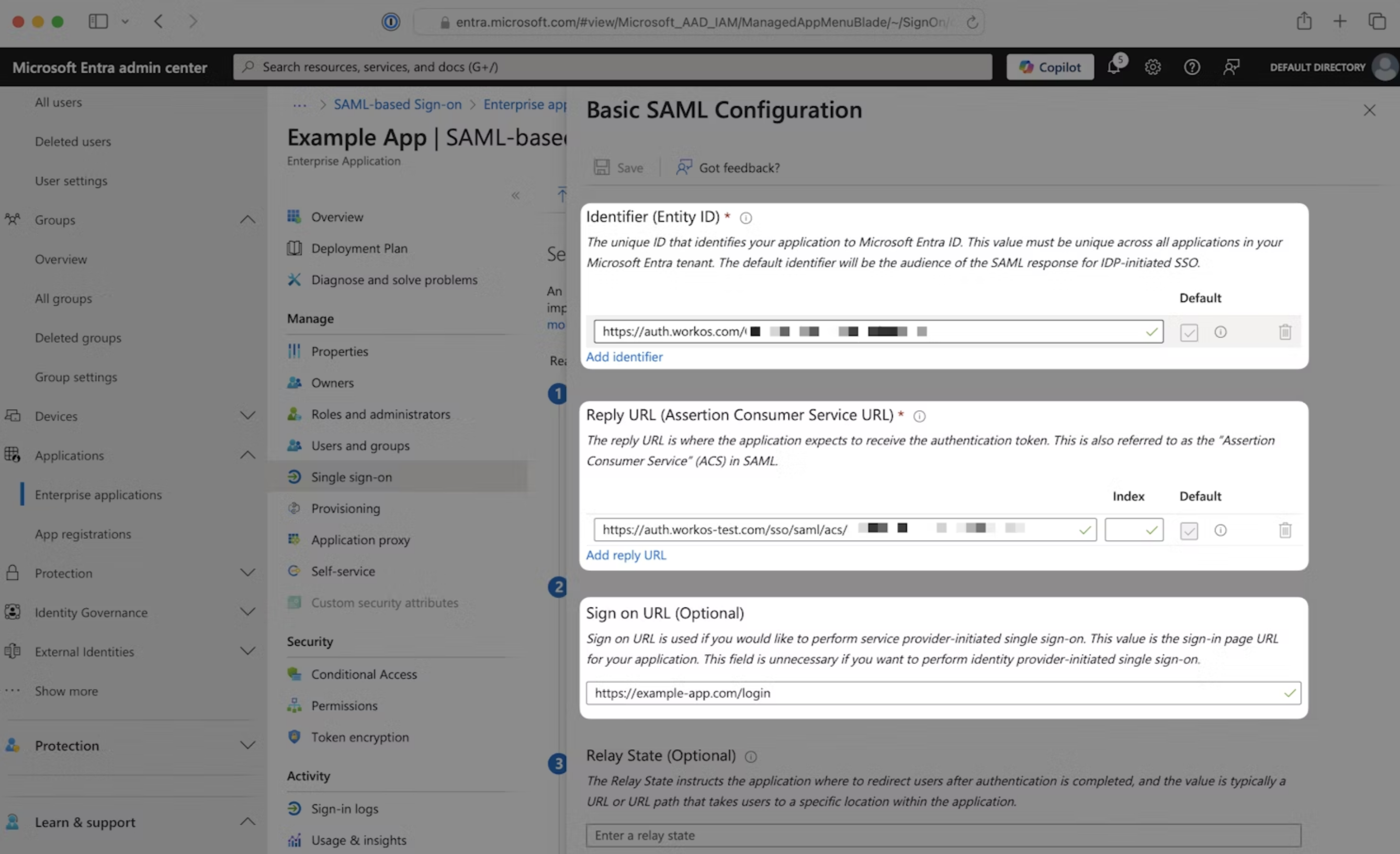View info for the Reply URL entry
Image resolution: width=1400 pixels, height=854 pixels.
point(1221,530)
